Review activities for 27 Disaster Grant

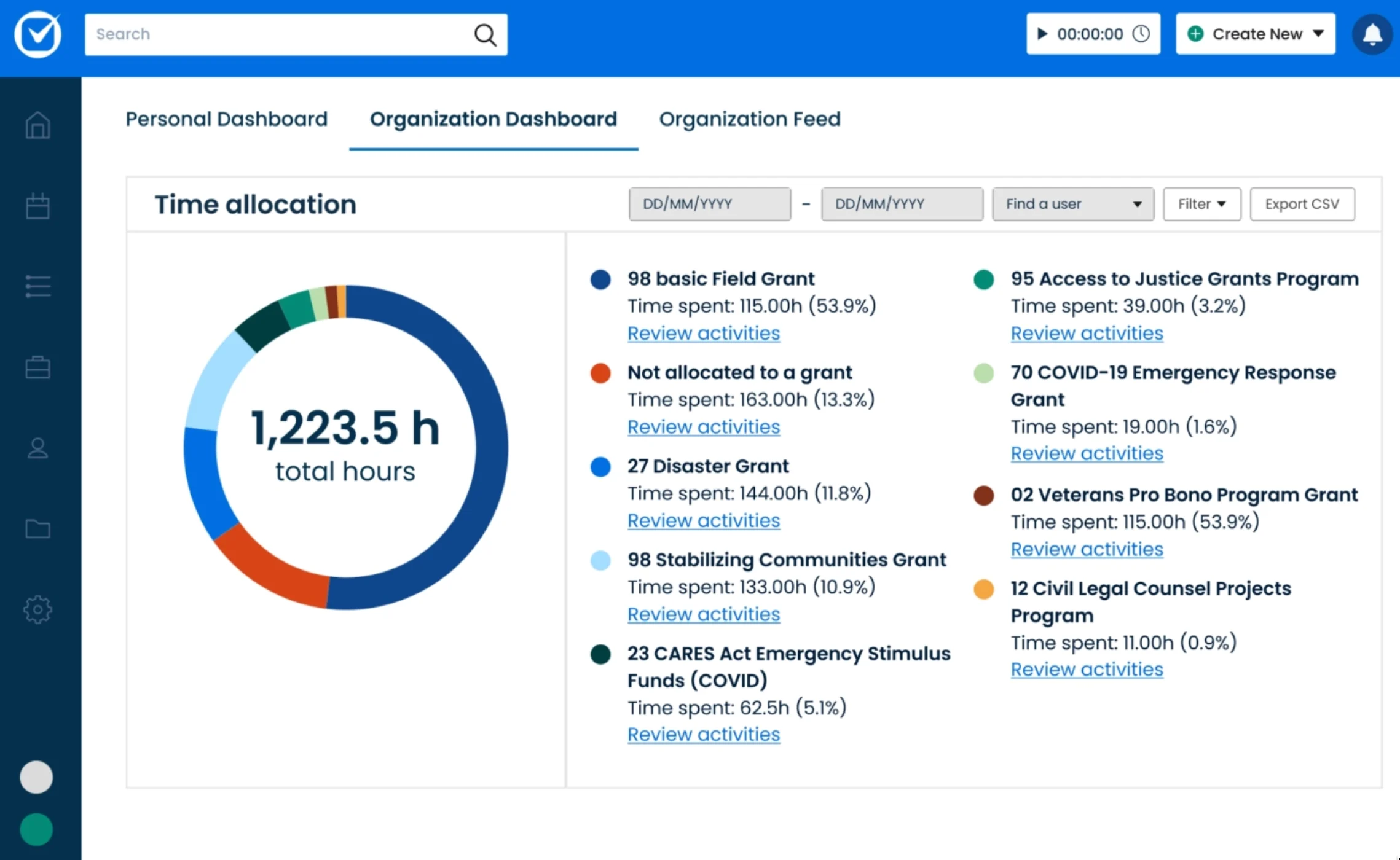coord(703,520)
